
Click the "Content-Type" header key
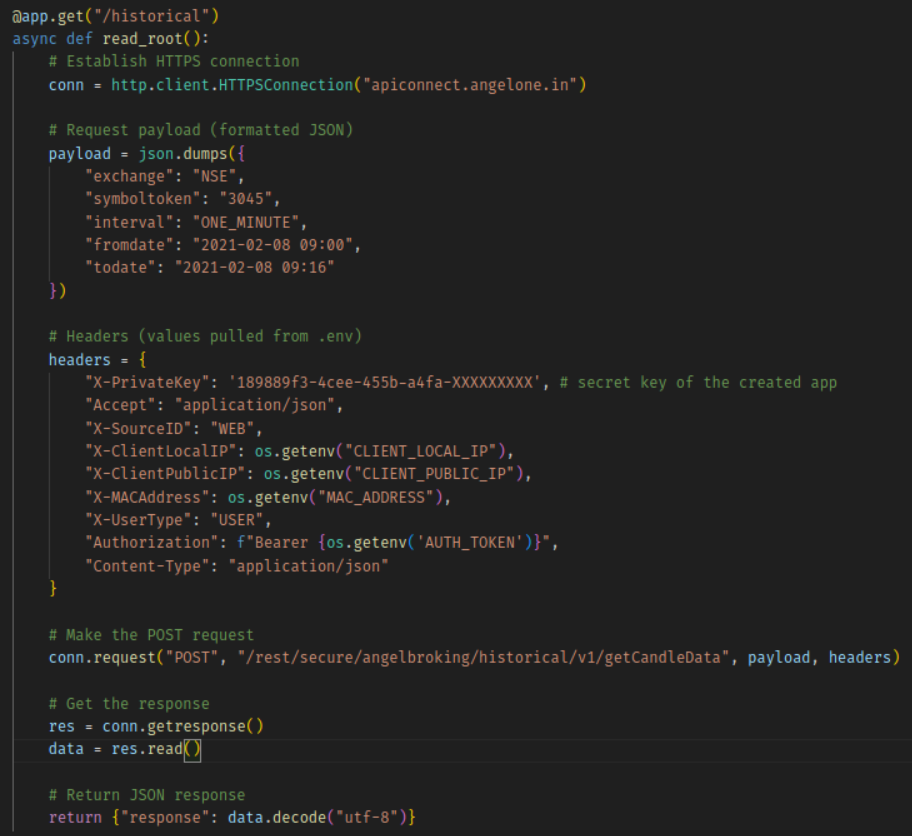click(147, 566)
